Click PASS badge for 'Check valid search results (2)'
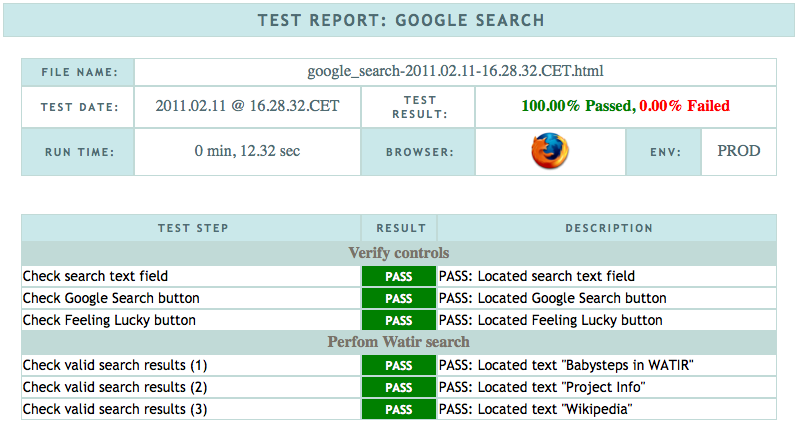 point(399,387)
